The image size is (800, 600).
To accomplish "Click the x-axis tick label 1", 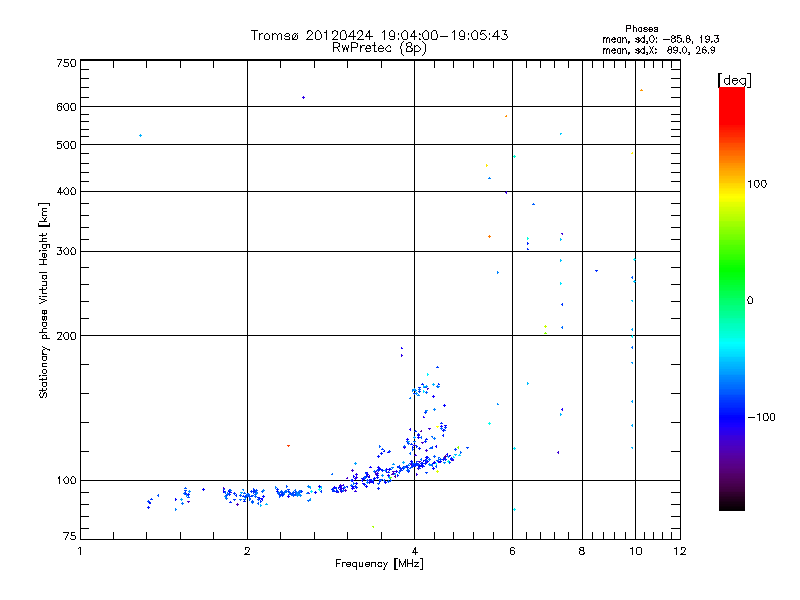I will coord(80,551).
